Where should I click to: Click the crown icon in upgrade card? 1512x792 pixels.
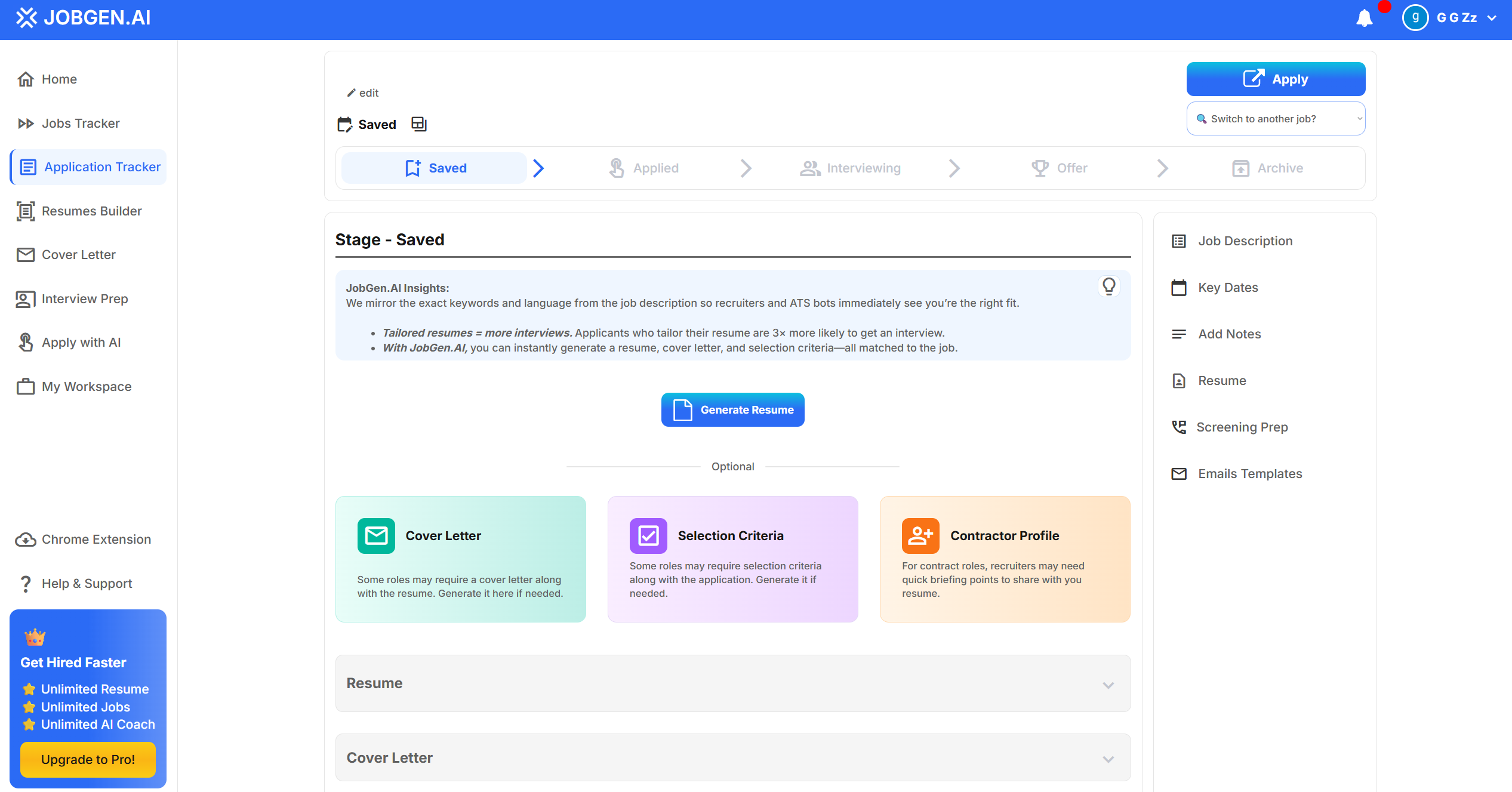click(x=35, y=637)
